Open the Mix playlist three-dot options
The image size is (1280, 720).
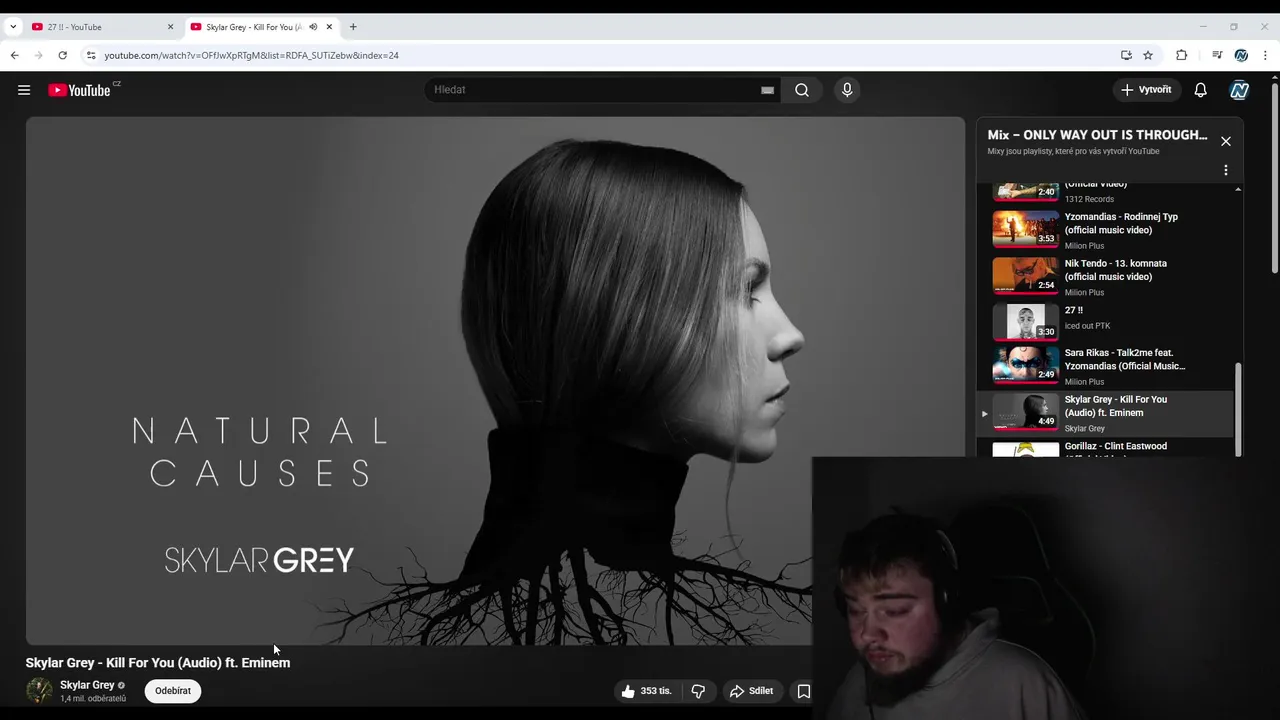(1226, 170)
